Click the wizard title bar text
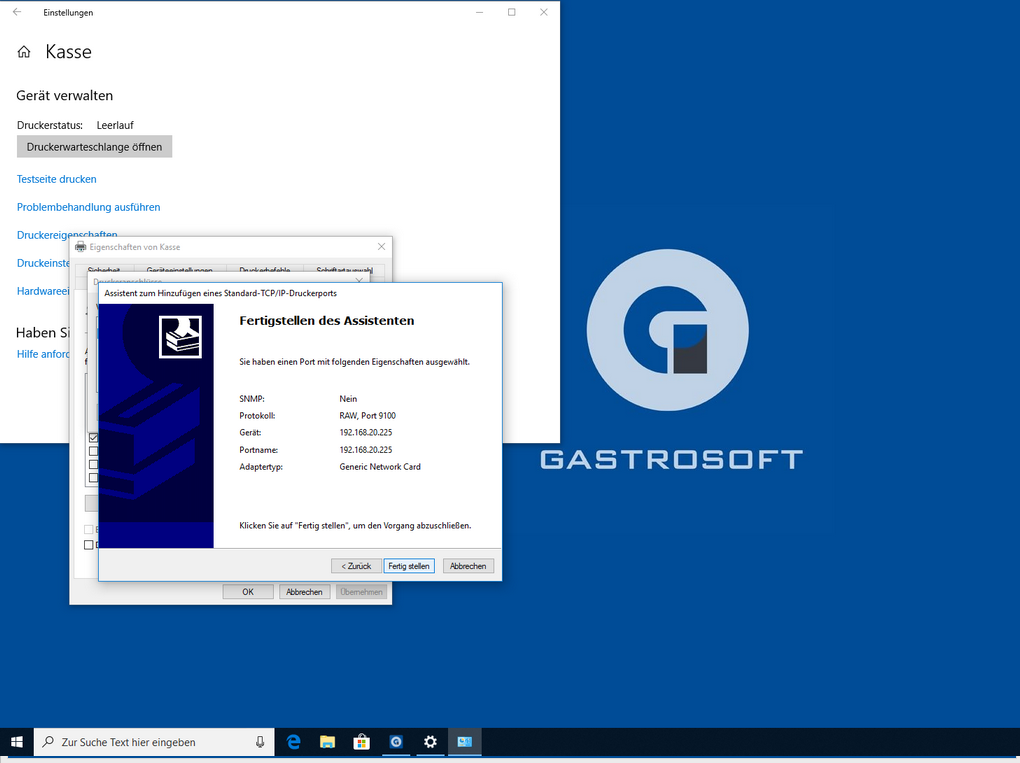Screen dimensions: 1020x763 click(x=221, y=293)
